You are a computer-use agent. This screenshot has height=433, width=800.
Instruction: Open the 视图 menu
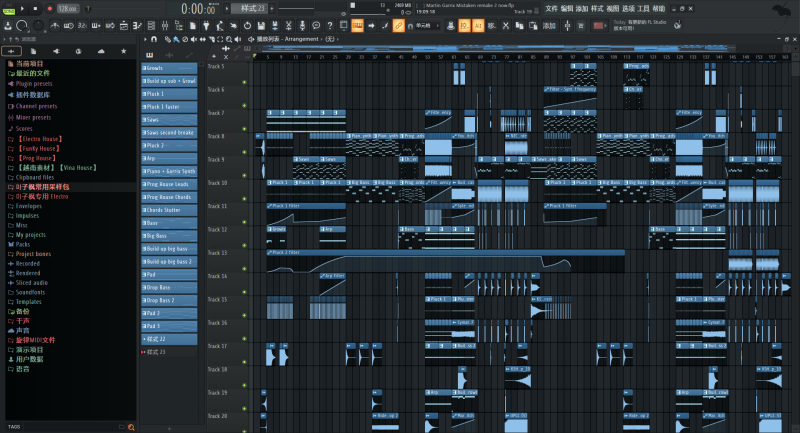point(613,9)
